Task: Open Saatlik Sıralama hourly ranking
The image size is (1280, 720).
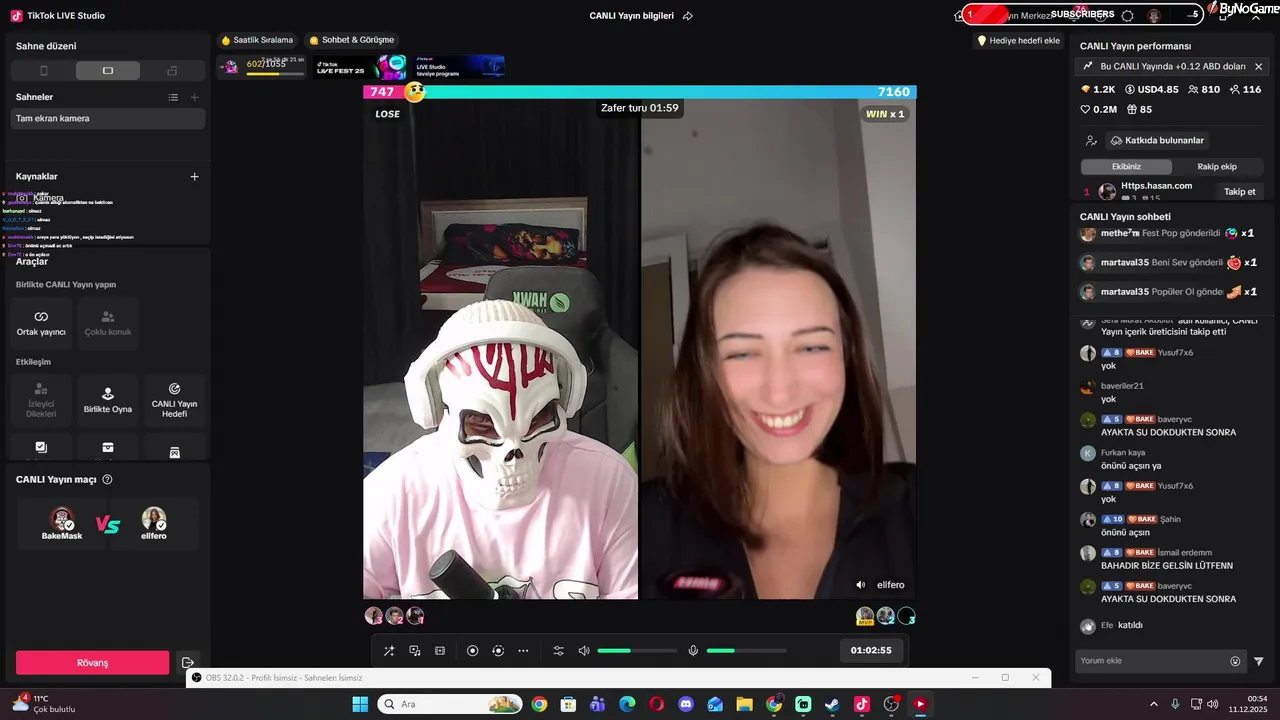Action: pos(257,40)
